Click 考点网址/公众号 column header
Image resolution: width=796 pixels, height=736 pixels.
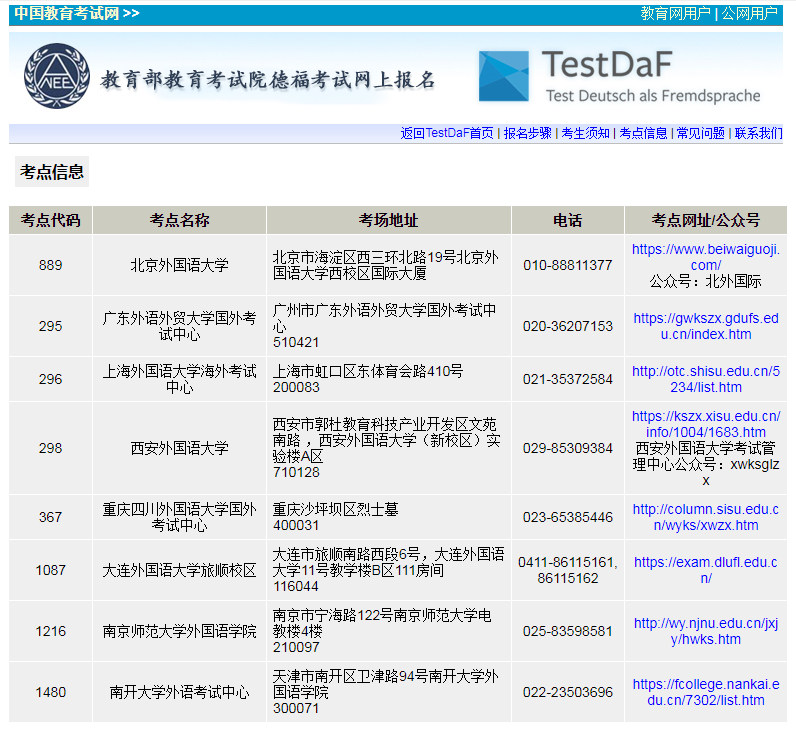(706, 220)
